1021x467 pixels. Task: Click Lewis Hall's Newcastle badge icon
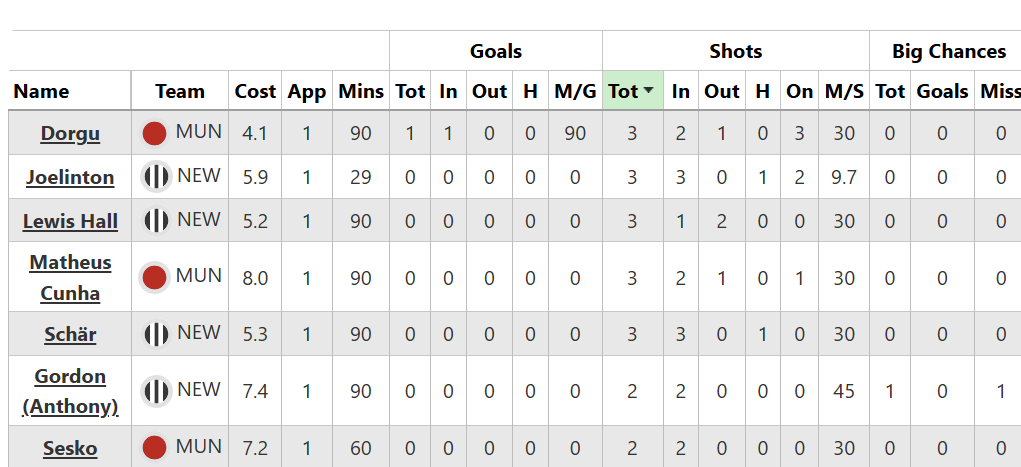tap(156, 221)
